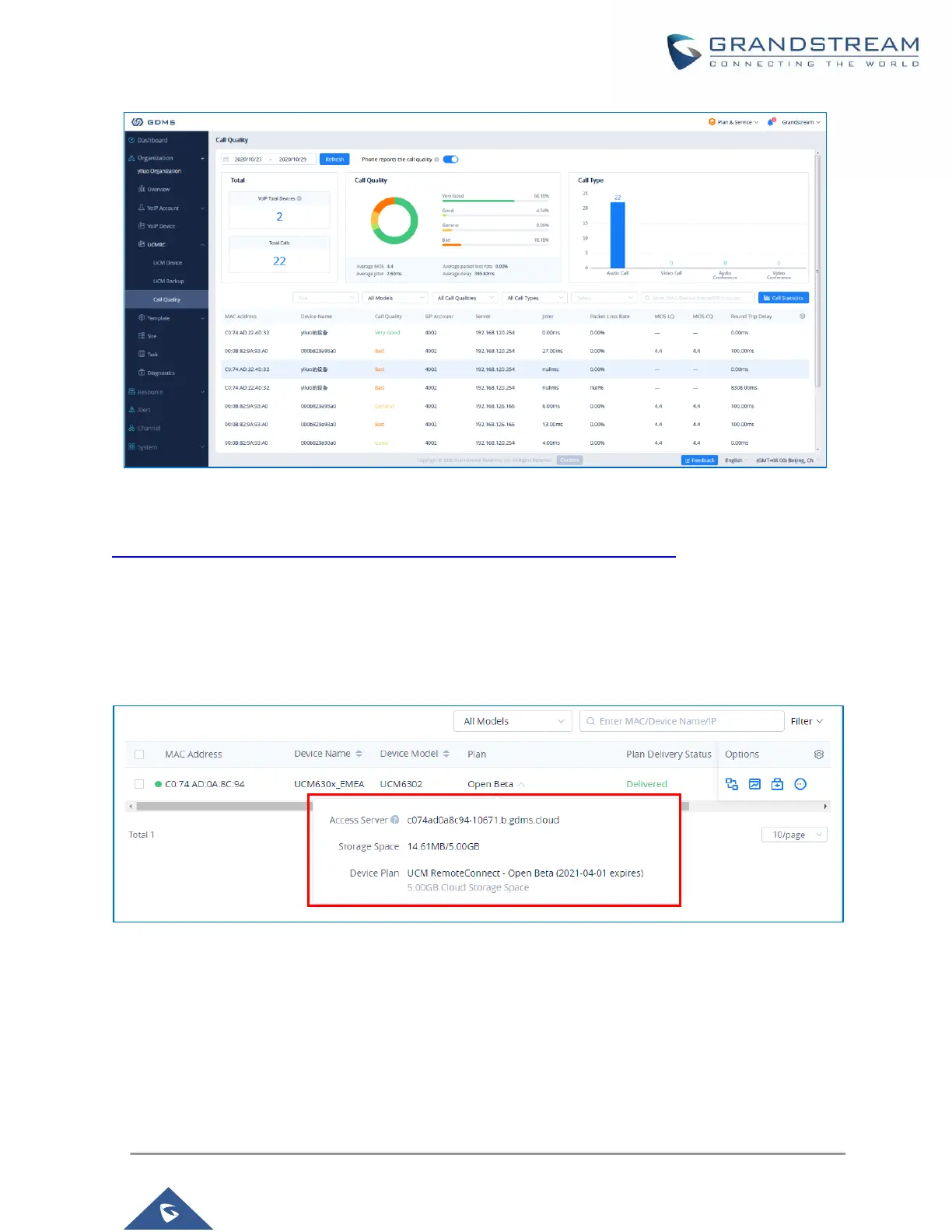Collapse the Open Beta plan details
This screenshot has height=1232, width=952.
pyautogui.click(x=521, y=784)
